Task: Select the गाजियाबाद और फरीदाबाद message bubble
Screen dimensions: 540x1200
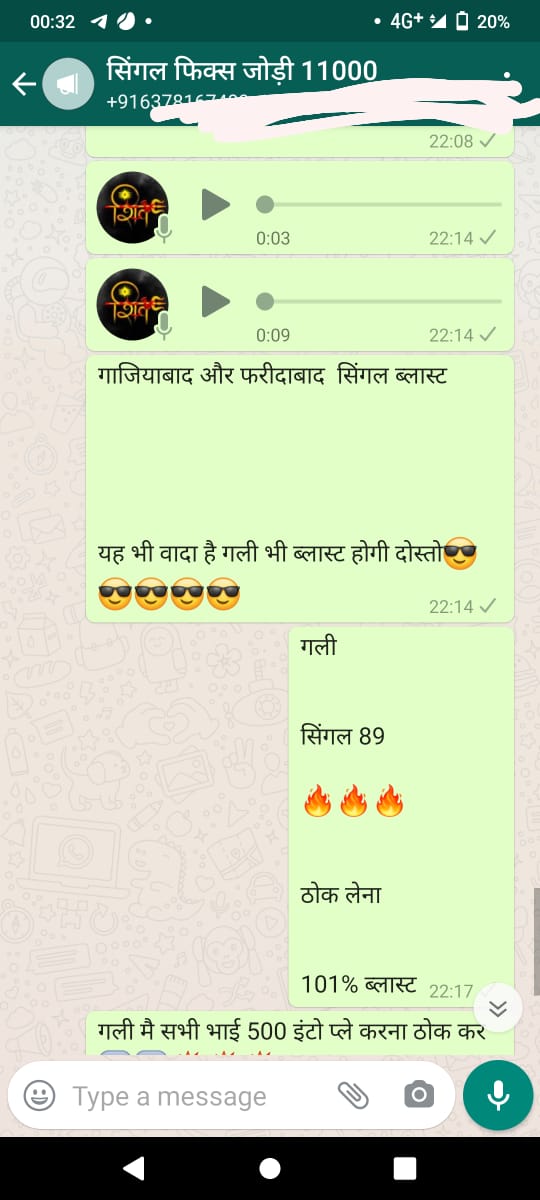Action: coord(300,488)
